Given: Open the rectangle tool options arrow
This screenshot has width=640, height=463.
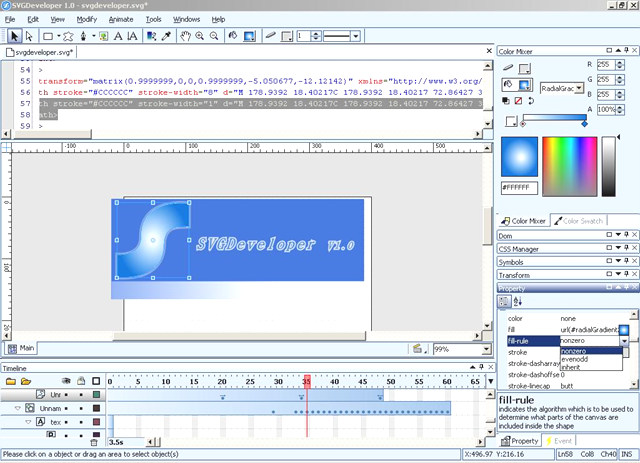Looking at the screenshot, I should 59,36.
